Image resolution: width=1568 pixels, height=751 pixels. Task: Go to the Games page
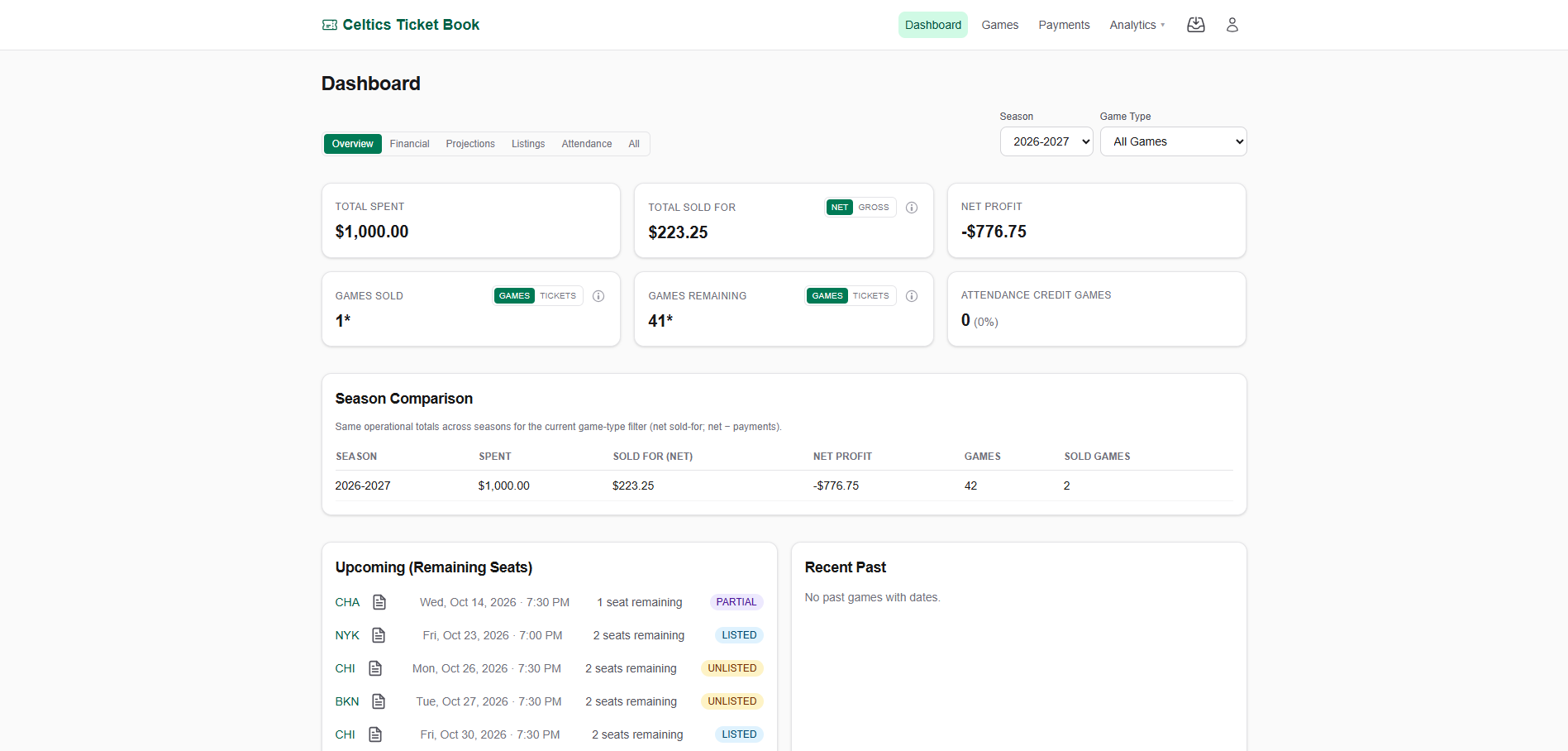tap(999, 25)
